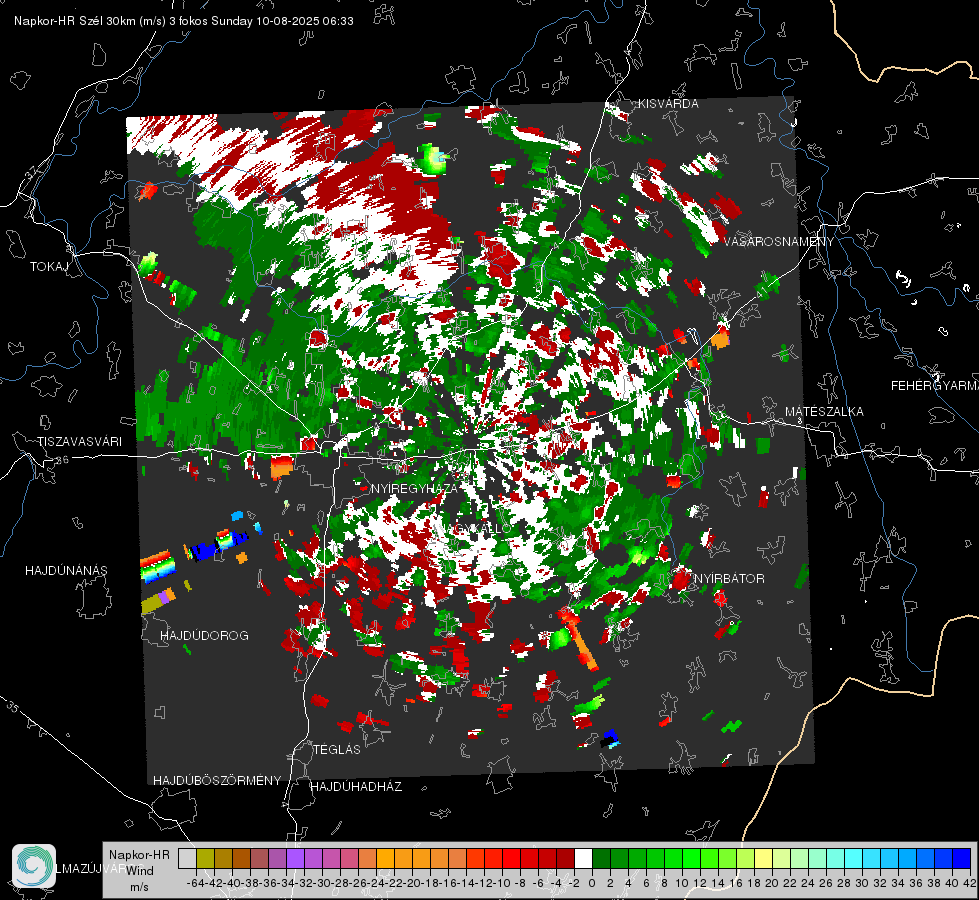Viewport: 979px width, 900px height.
Task: Select the NAGYKÁLLÓ city label
Action: [x=473, y=528]
